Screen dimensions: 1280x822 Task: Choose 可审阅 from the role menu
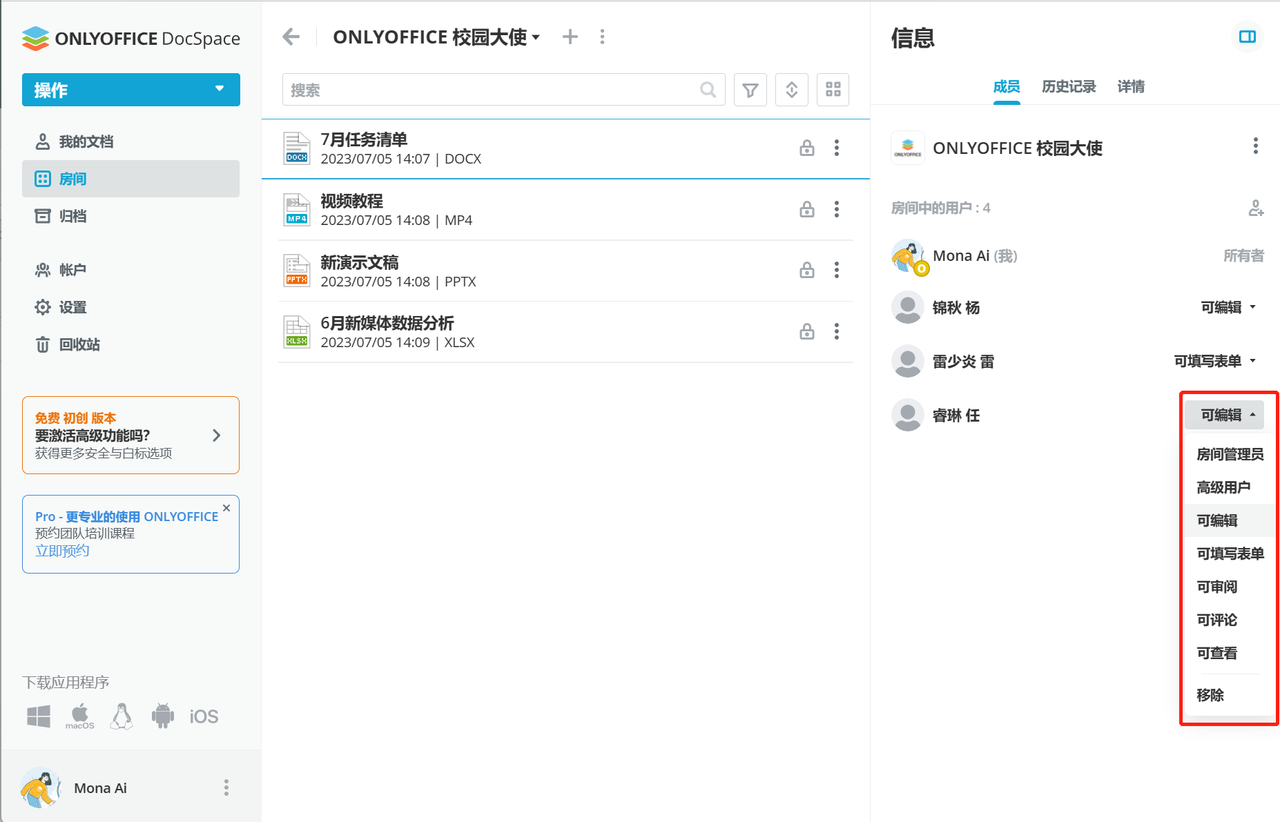click(1230, 586)
